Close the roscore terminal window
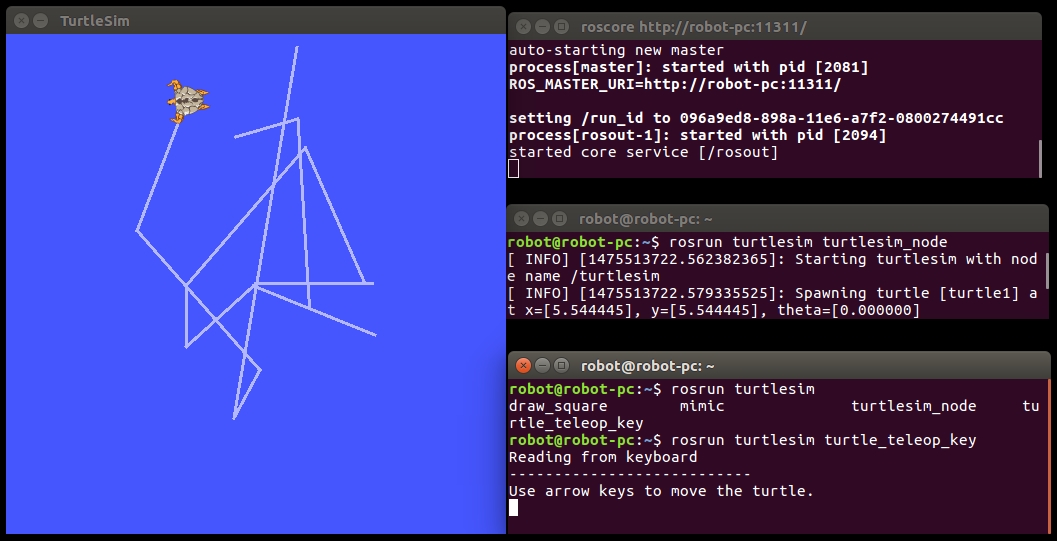1057x541 pixels. [523, 27]
